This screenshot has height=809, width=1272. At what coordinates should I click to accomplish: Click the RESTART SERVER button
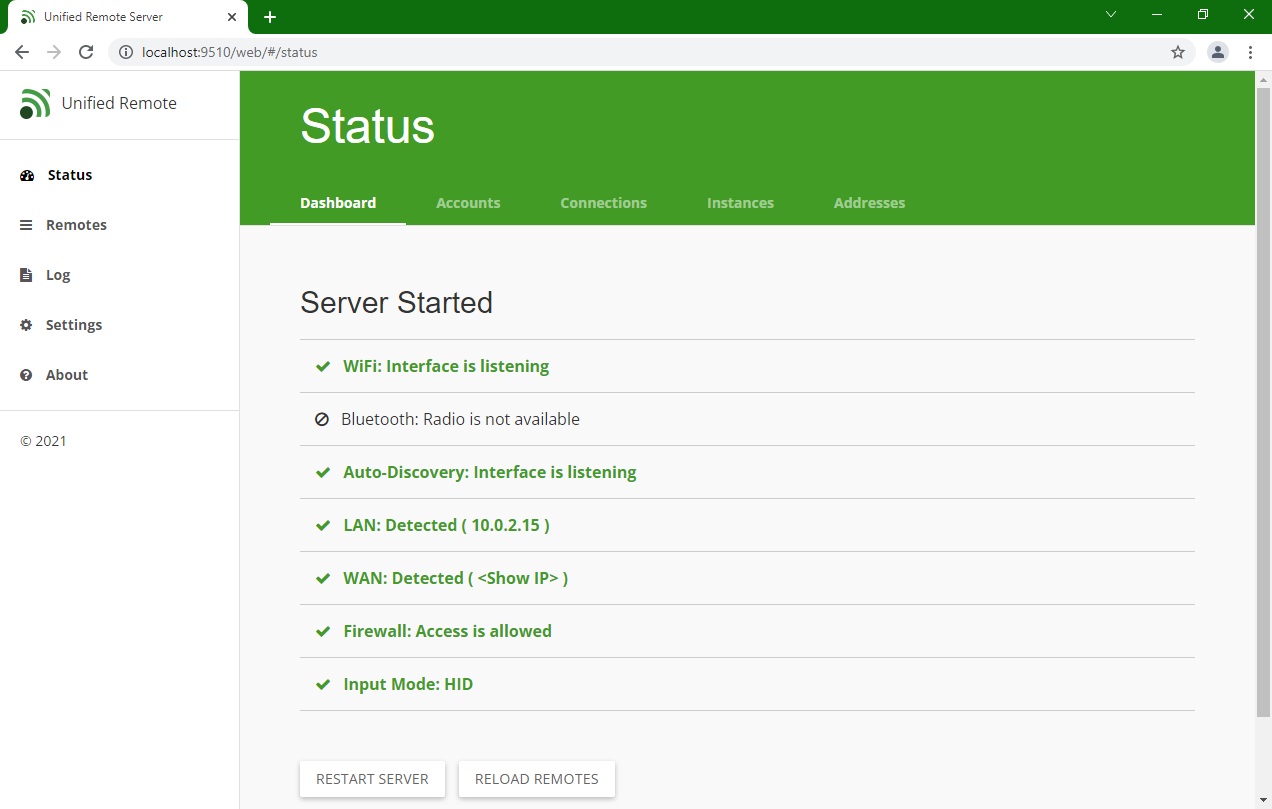[372, 779]
